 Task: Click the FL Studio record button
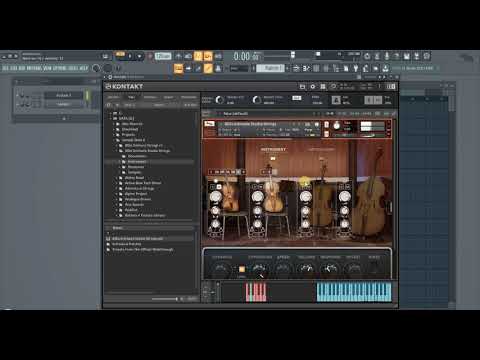tap(150, 56)
